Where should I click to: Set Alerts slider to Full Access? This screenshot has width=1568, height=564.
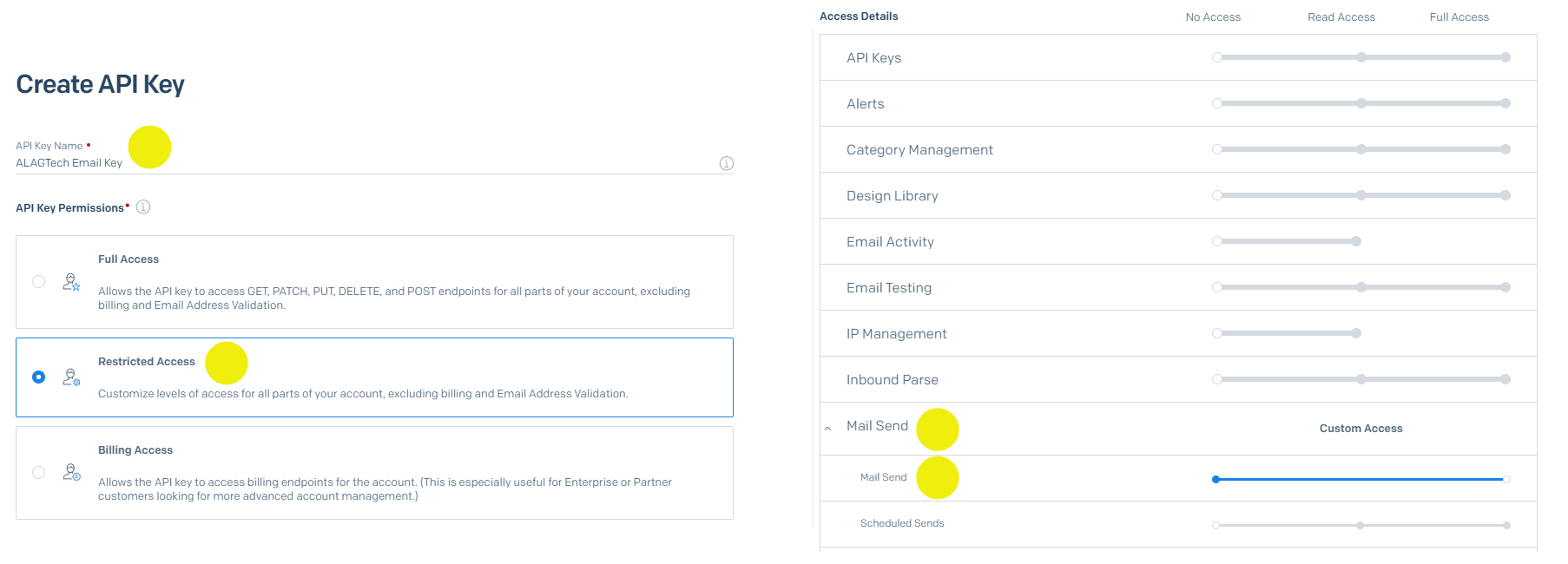1505,103
